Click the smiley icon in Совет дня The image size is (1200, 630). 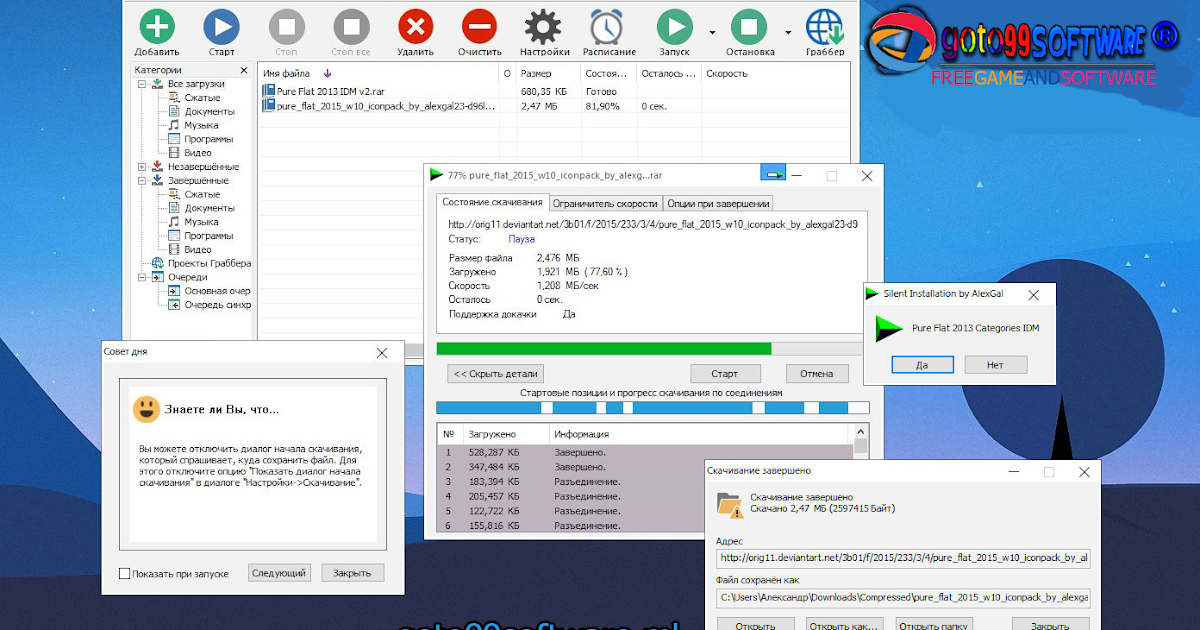pos(146,408)
